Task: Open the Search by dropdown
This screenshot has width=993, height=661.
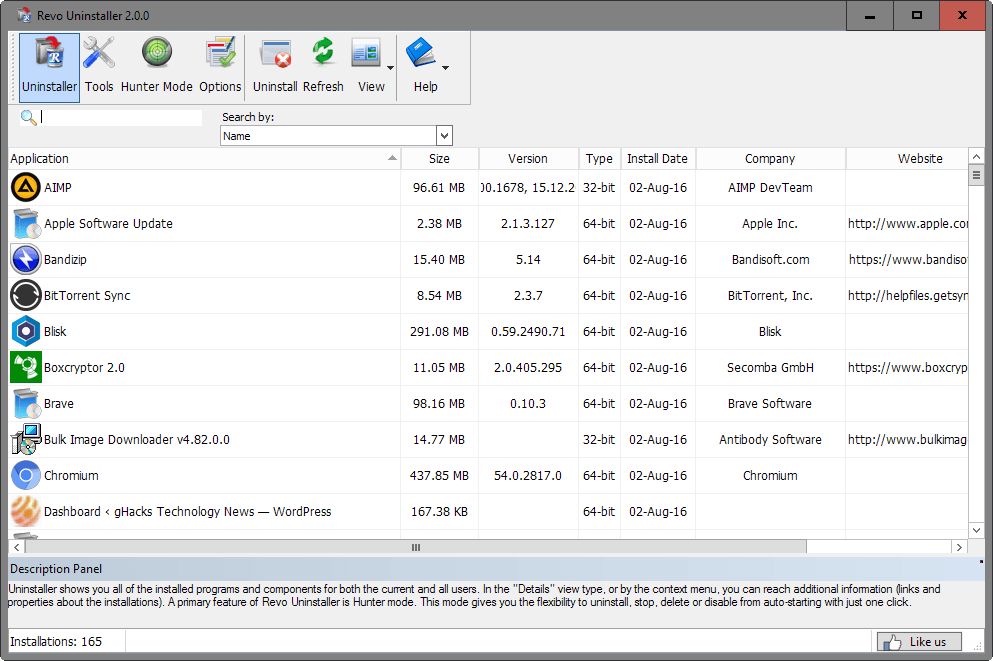Action: tap(443, 135)
